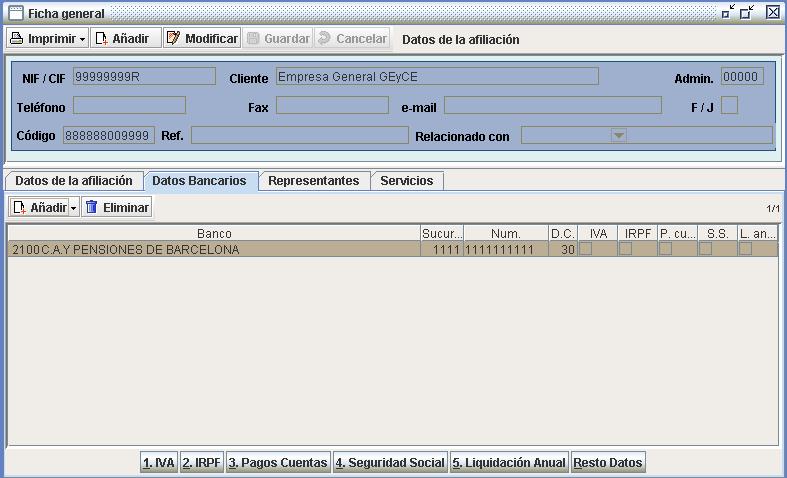Click the Ficha general window icon
Screen dimensions: 787x478
coord(16,13)
